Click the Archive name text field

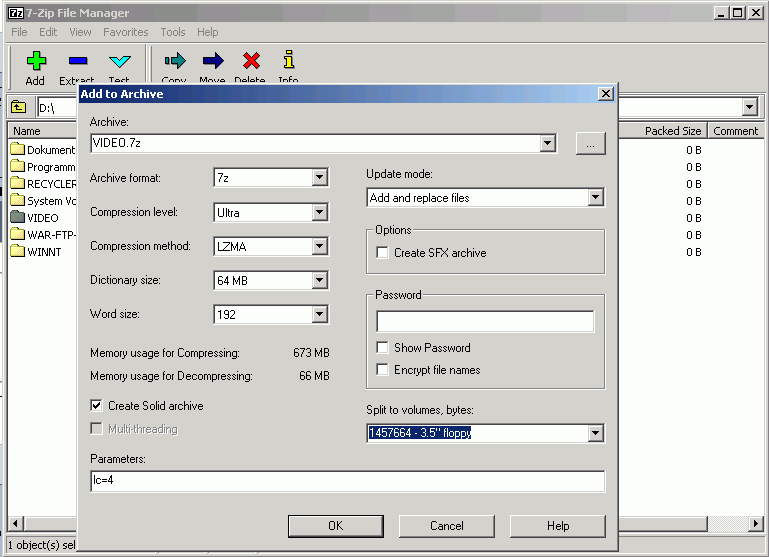(315, 143)
